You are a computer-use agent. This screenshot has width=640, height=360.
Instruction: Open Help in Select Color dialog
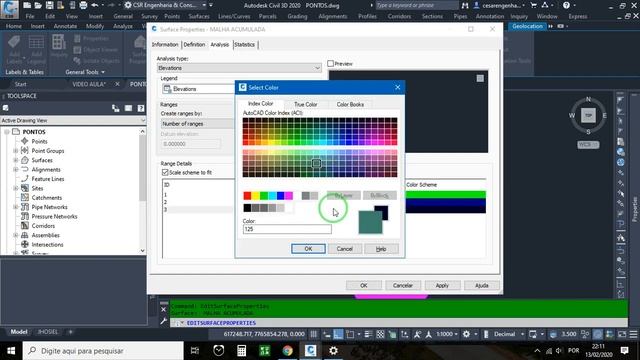click(381, 249)
